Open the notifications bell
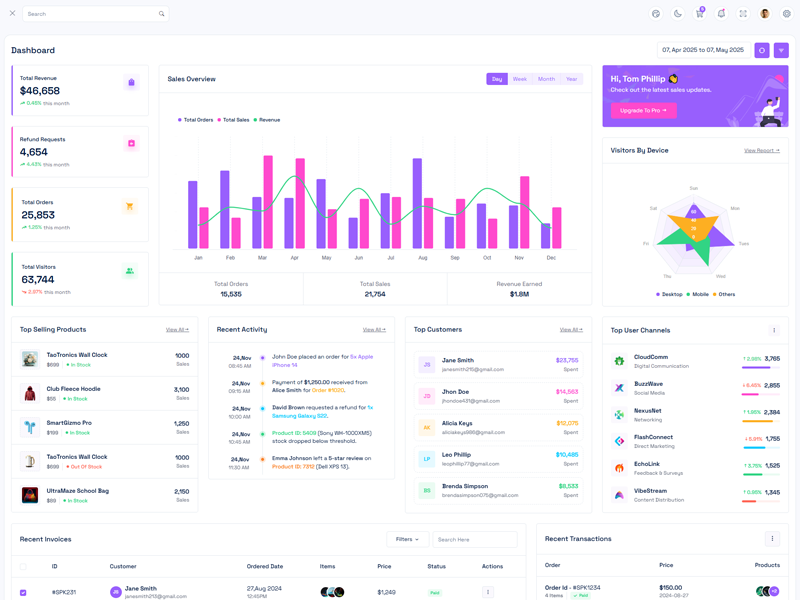 click(721, 14)
